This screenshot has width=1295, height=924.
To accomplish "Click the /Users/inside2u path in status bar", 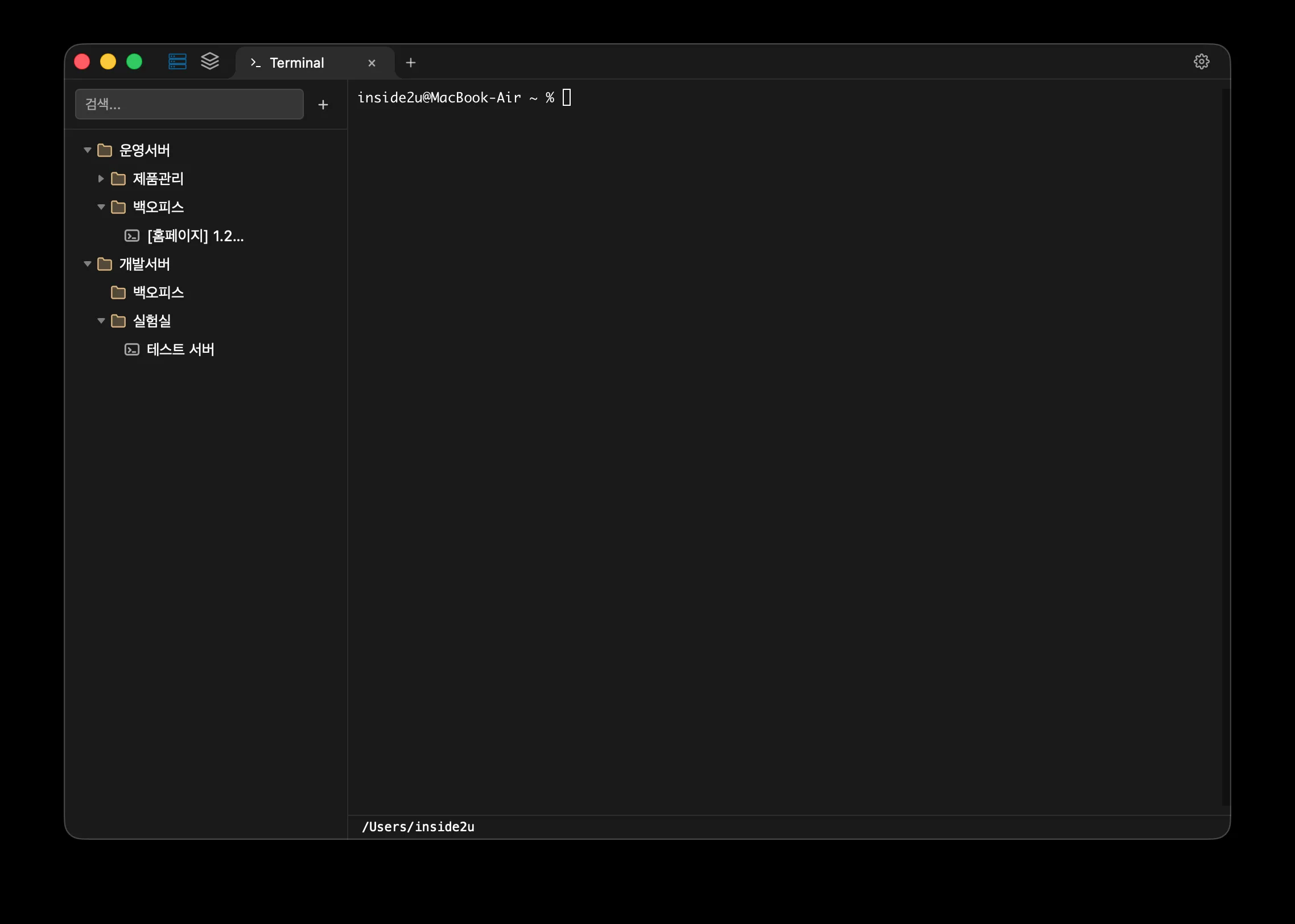I will point(418,827).
